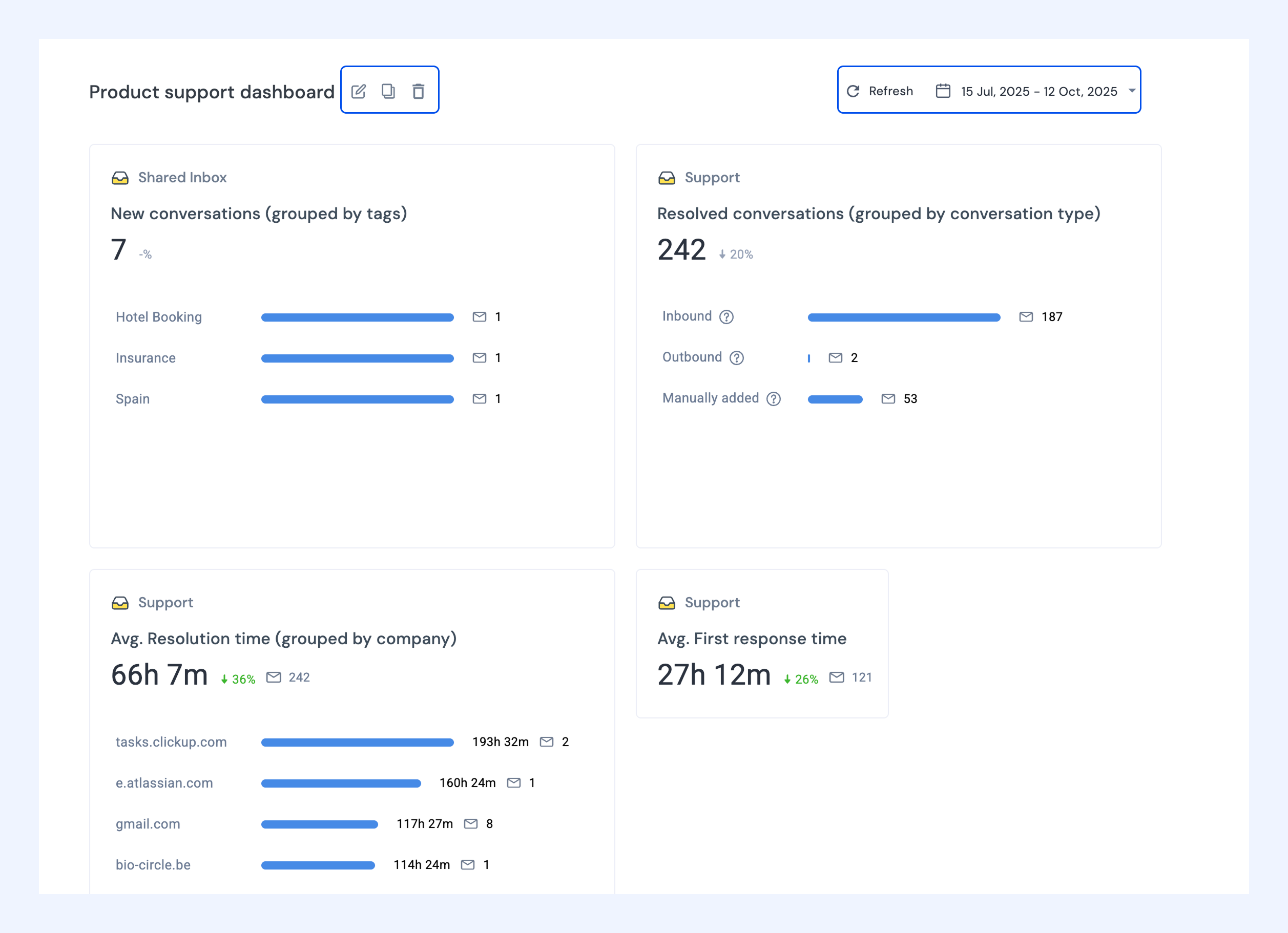The width and height of the screenshot is (1288, 933).
Task: Click the Manually added progress bar
Action: click(835, 399)
